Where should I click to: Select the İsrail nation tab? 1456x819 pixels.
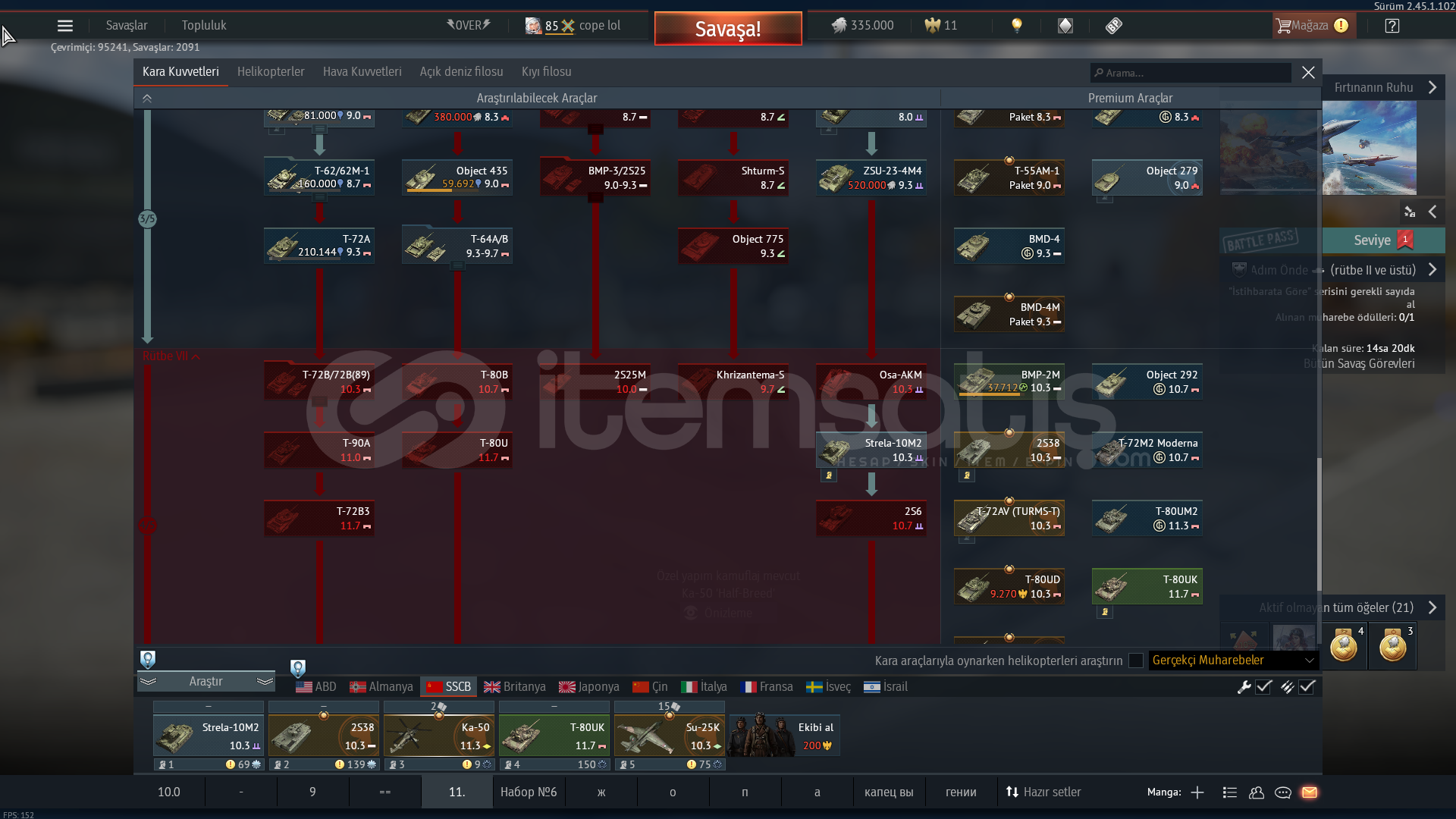[x=886, y=687]
